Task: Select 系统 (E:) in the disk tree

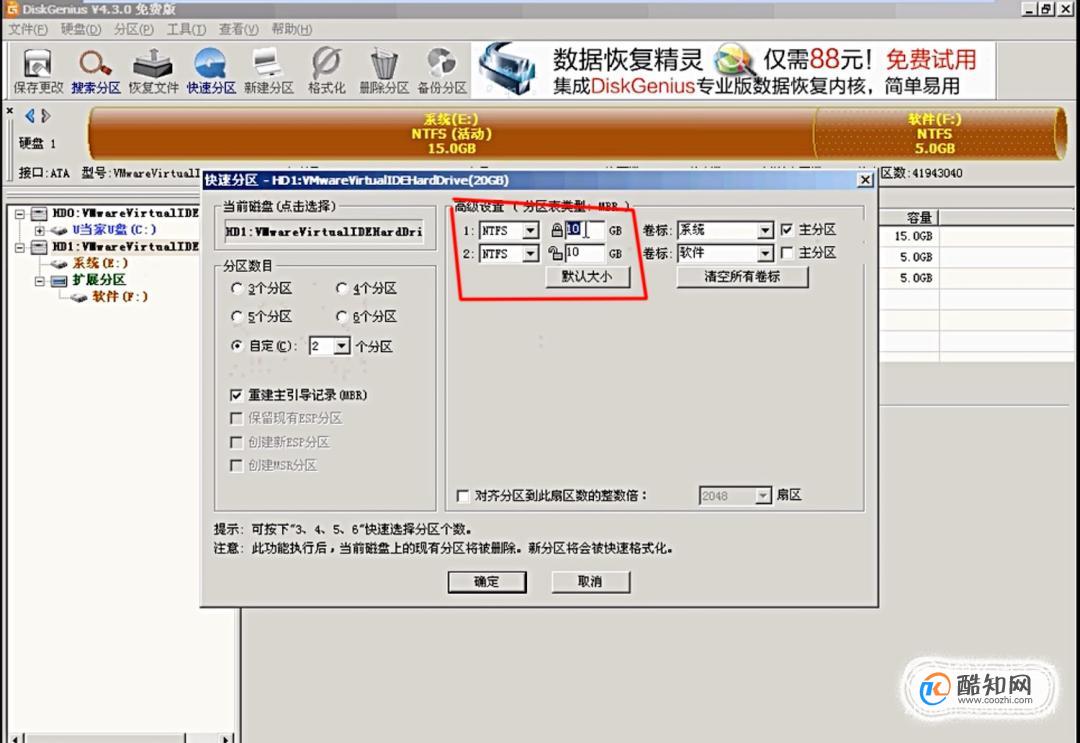Action: click(101, 264)
